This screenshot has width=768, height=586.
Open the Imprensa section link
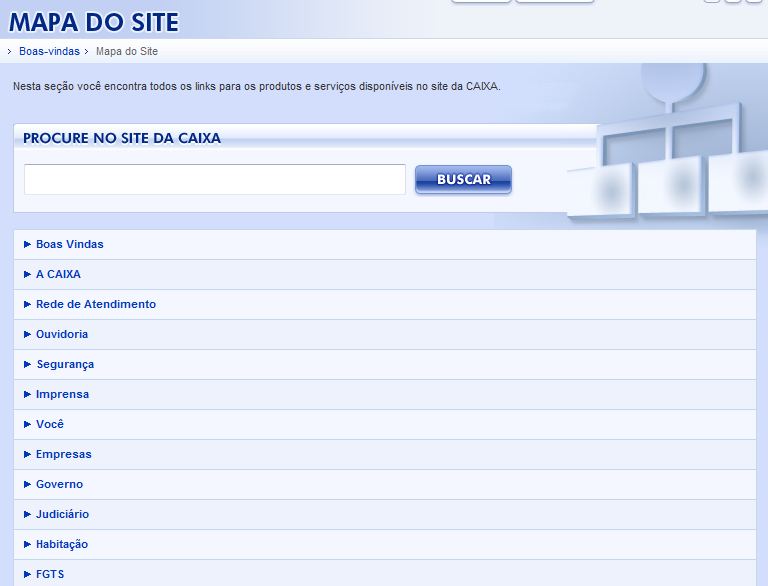62,394
